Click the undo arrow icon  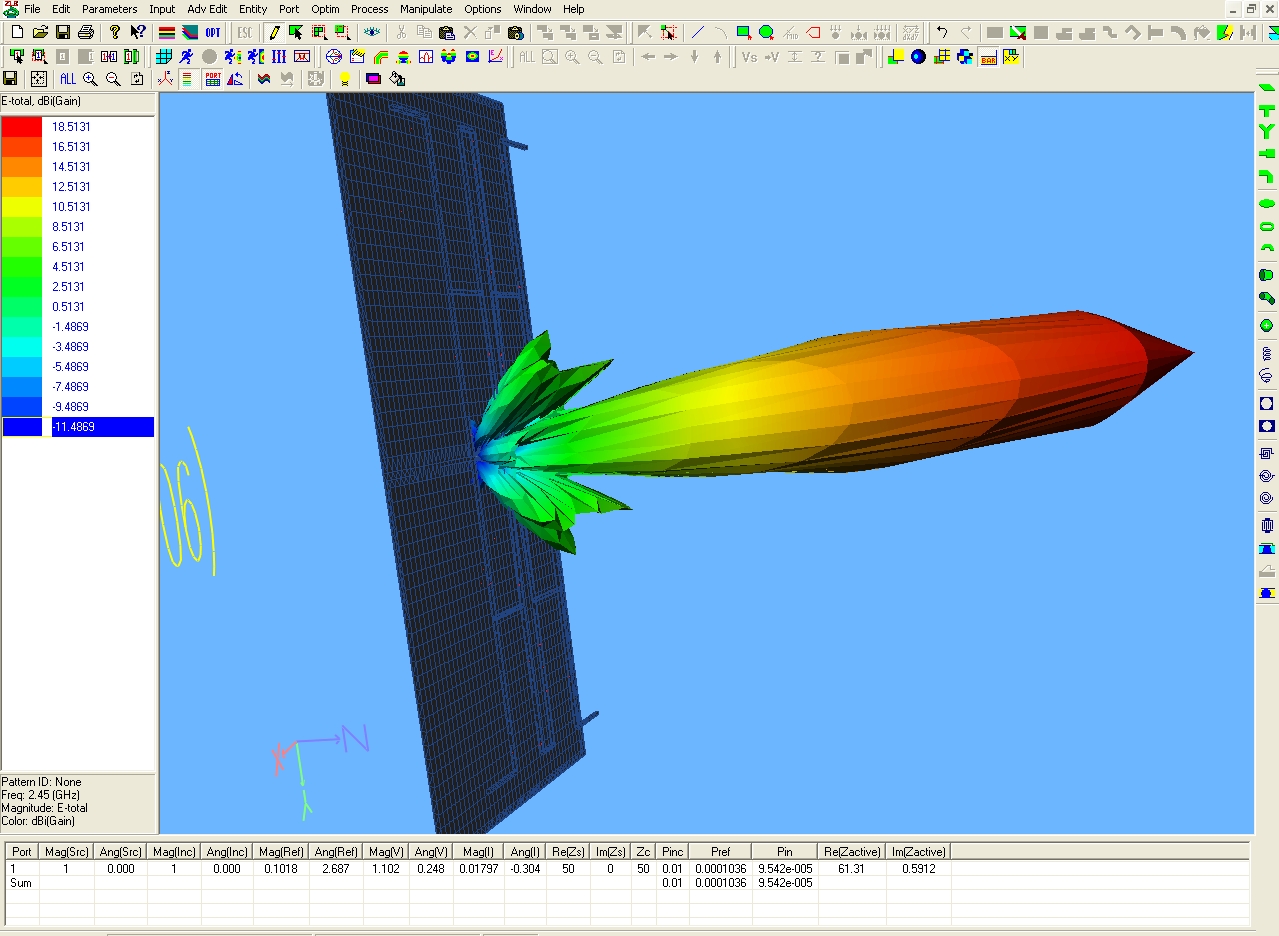941,32
